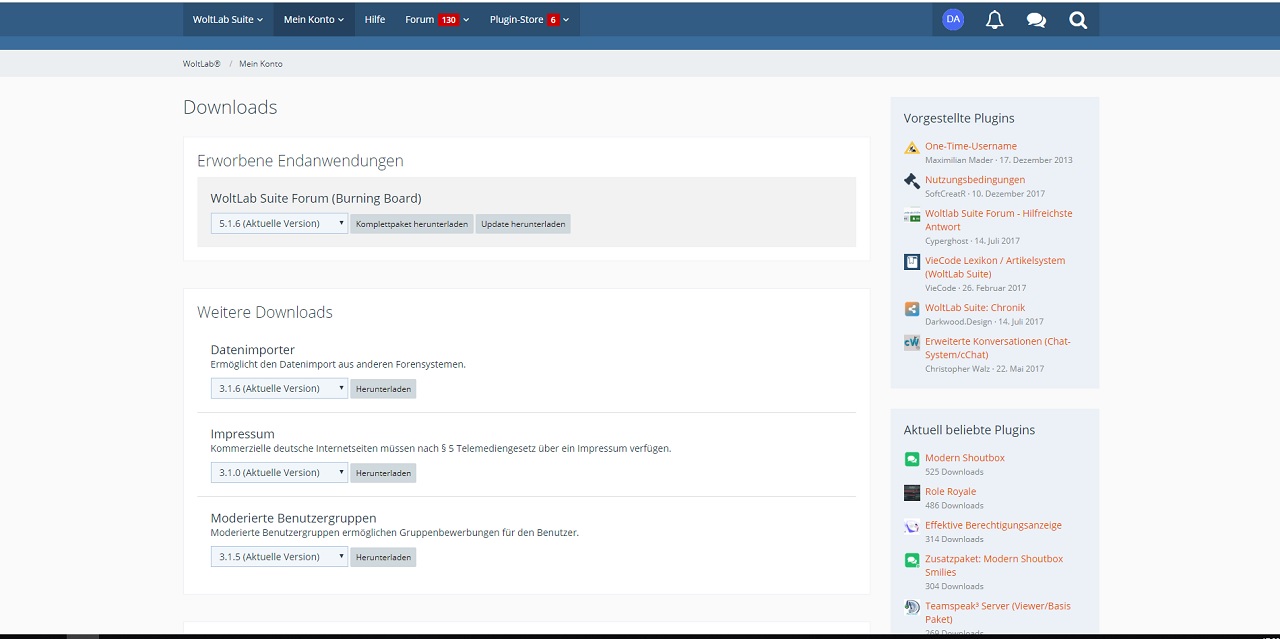Click the WoltLab® breadcrumb link

click(201, 64)
